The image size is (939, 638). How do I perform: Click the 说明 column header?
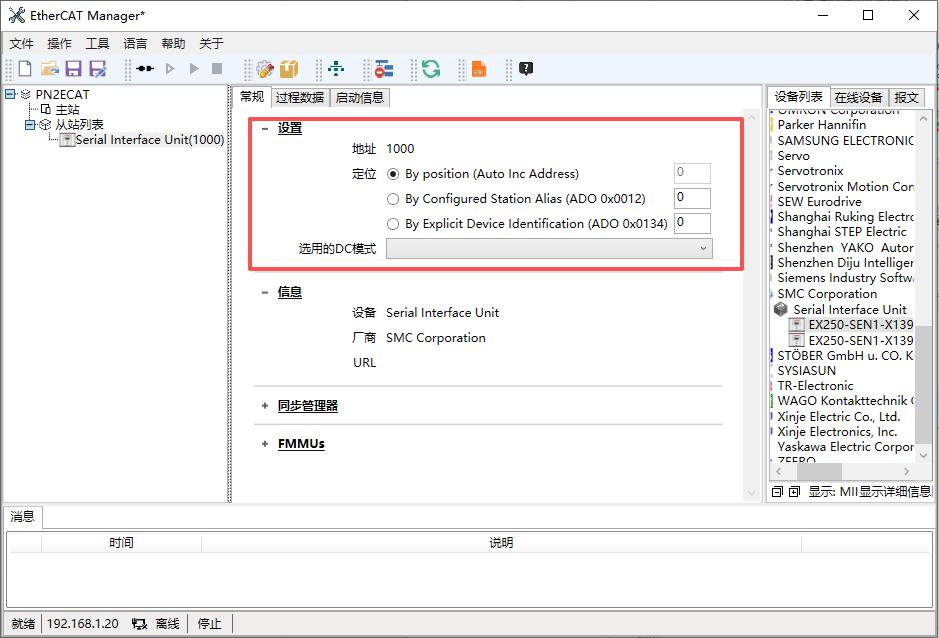pyautogui.click(x=501, y=543)
